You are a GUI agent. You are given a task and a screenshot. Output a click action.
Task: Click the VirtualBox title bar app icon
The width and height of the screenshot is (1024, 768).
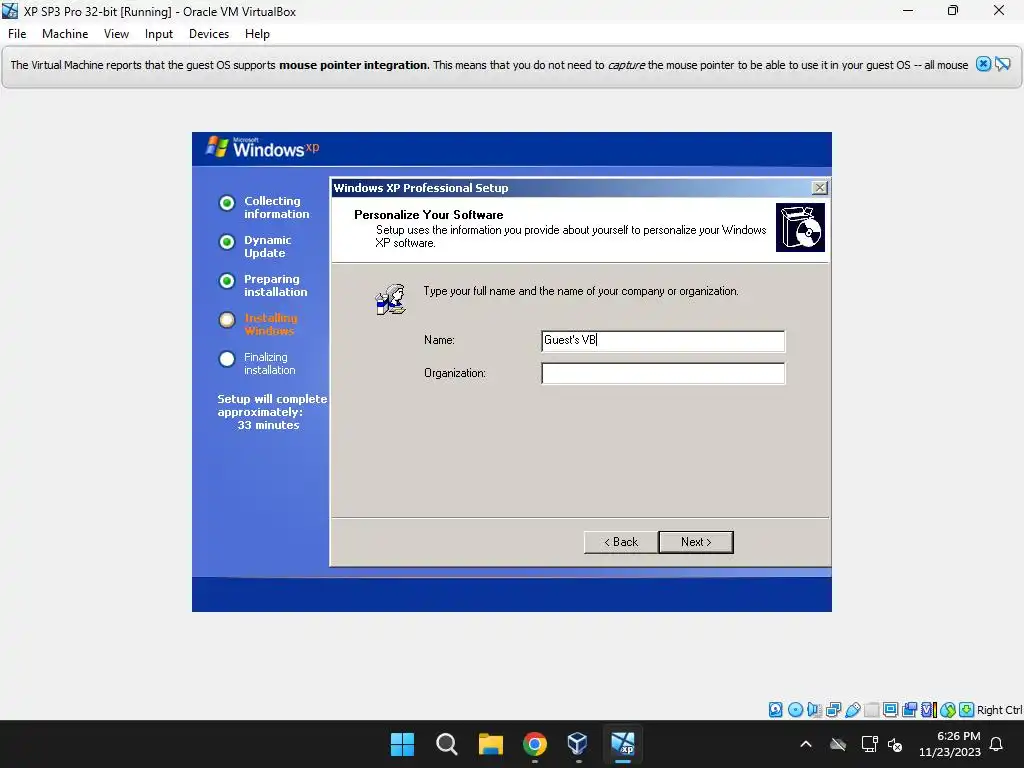click(x=10, y=11)
